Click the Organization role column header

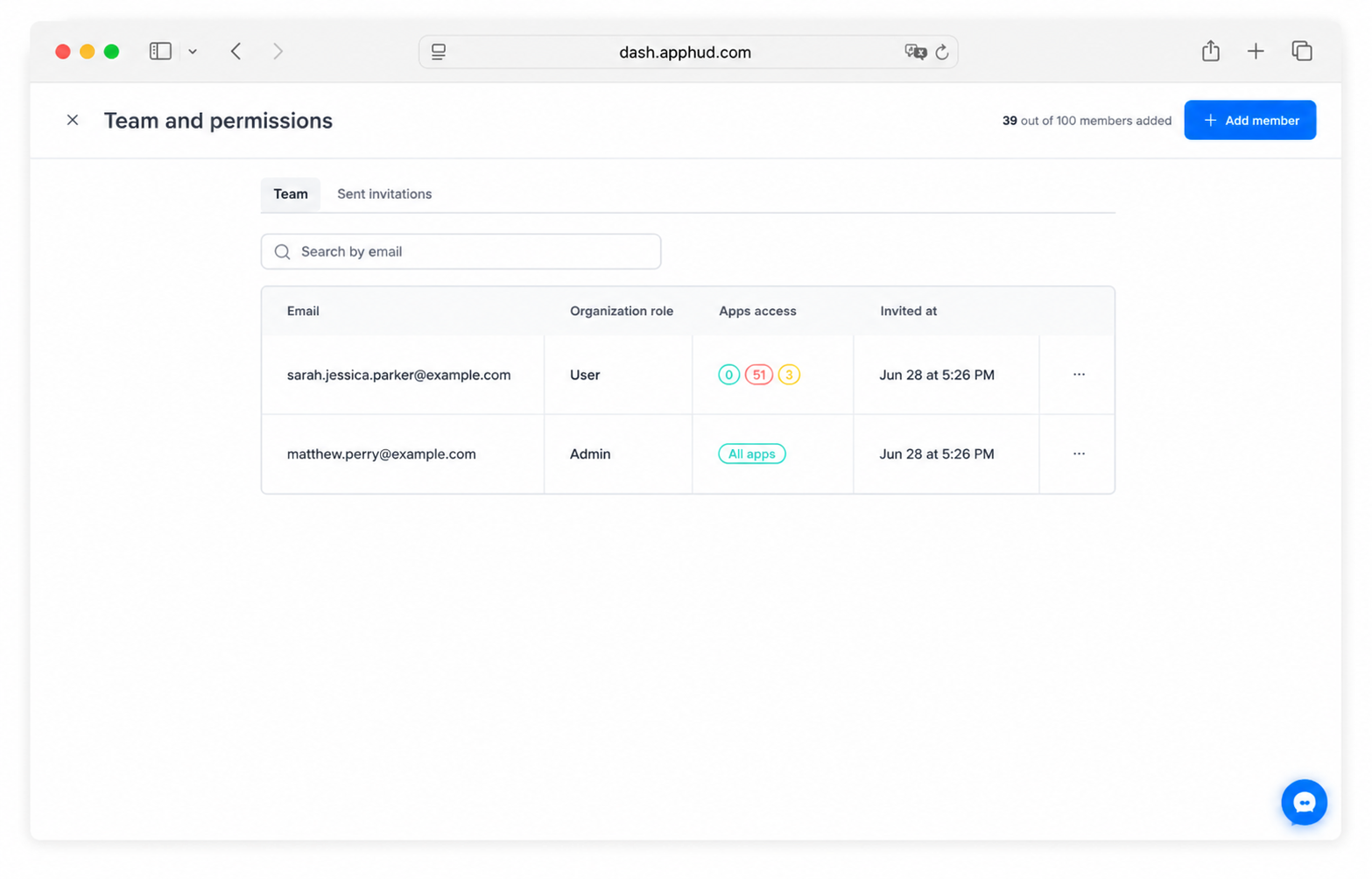coord(622,311)
